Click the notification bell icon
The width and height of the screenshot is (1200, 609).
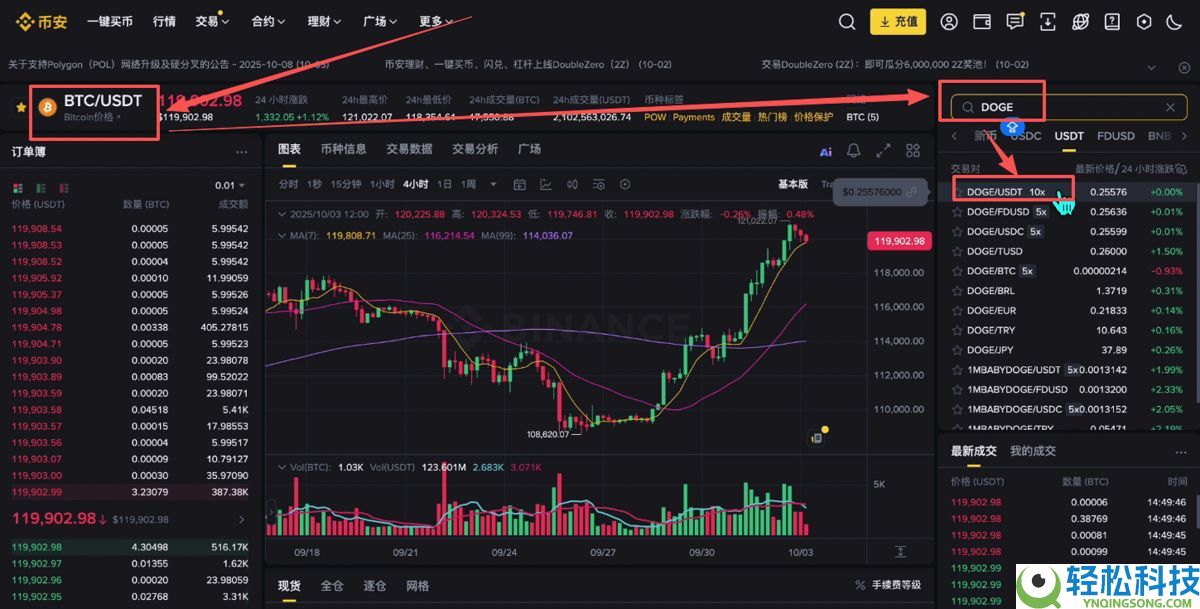click(853, 151)
